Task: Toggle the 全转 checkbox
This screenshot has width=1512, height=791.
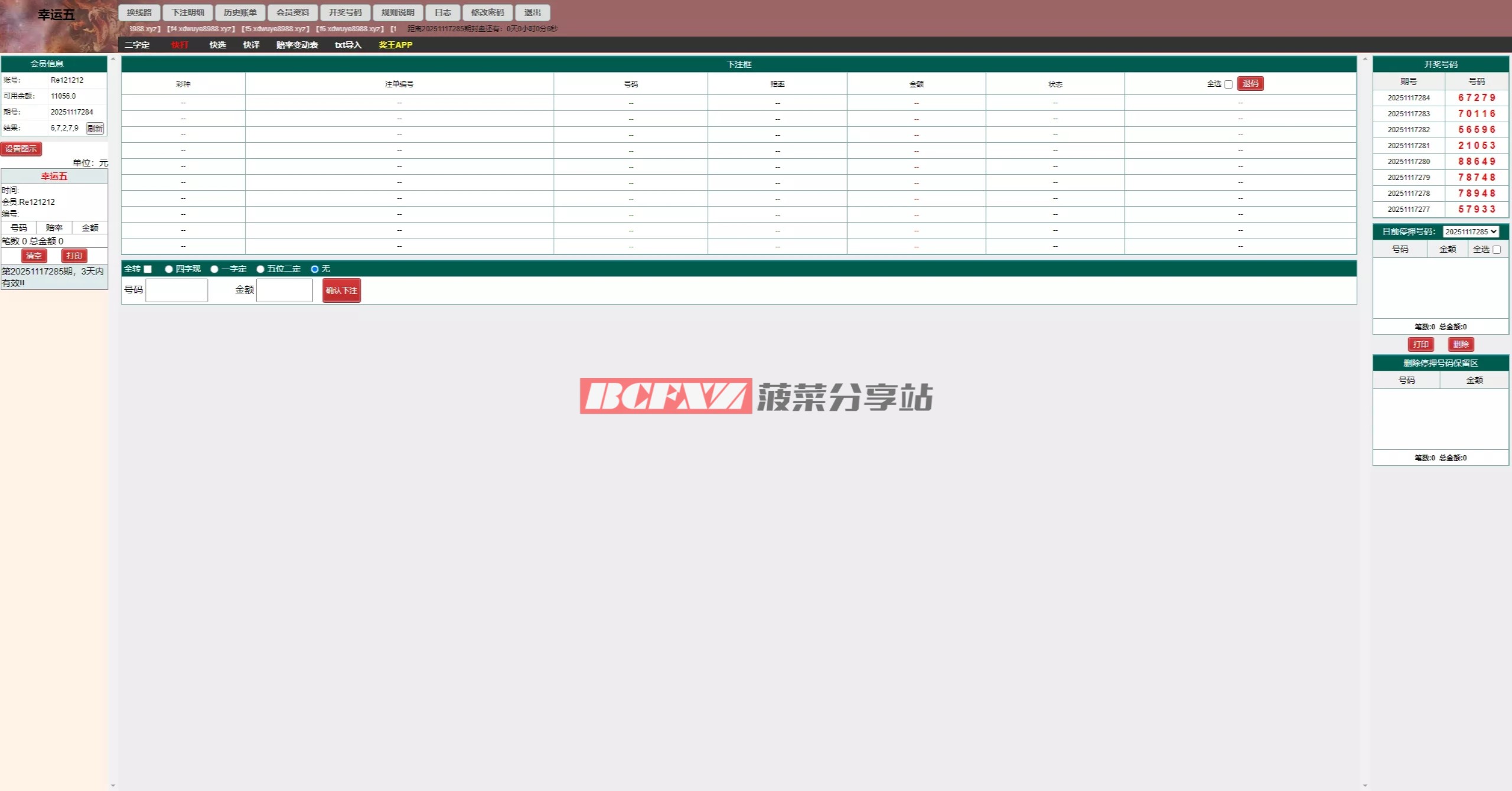Action: (148, 269)
